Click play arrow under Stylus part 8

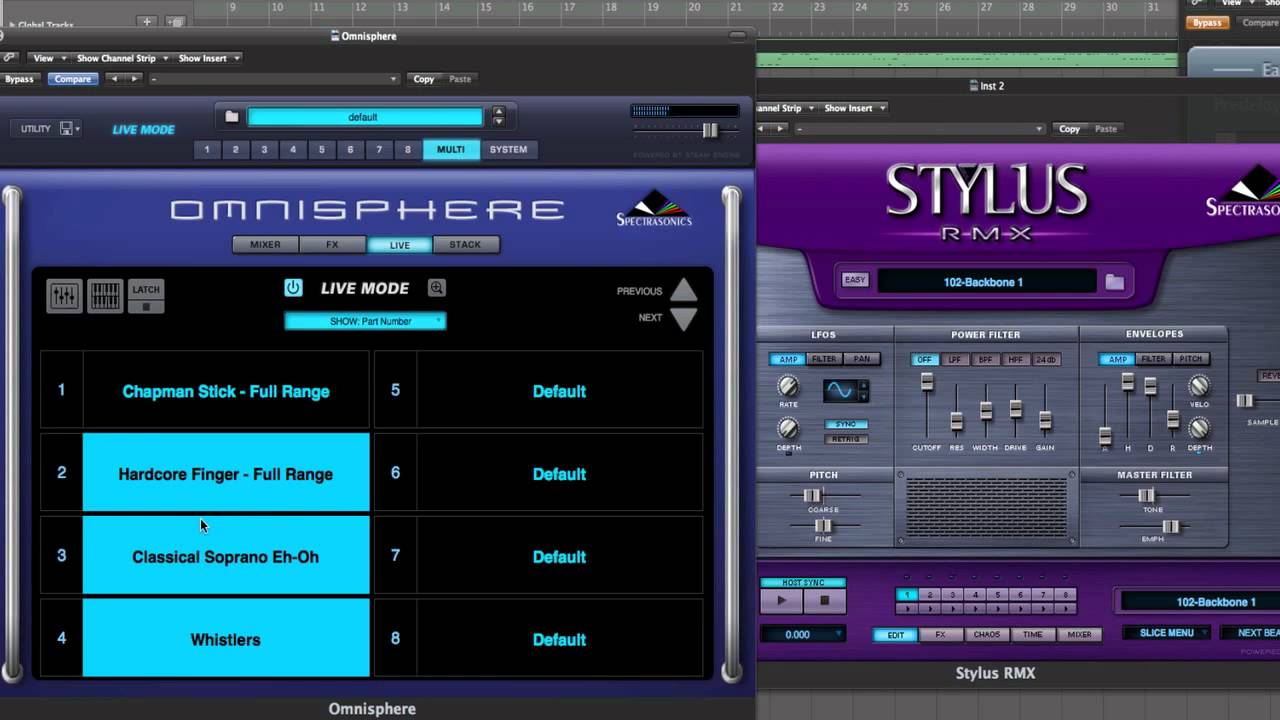[x=1066, y=608]
